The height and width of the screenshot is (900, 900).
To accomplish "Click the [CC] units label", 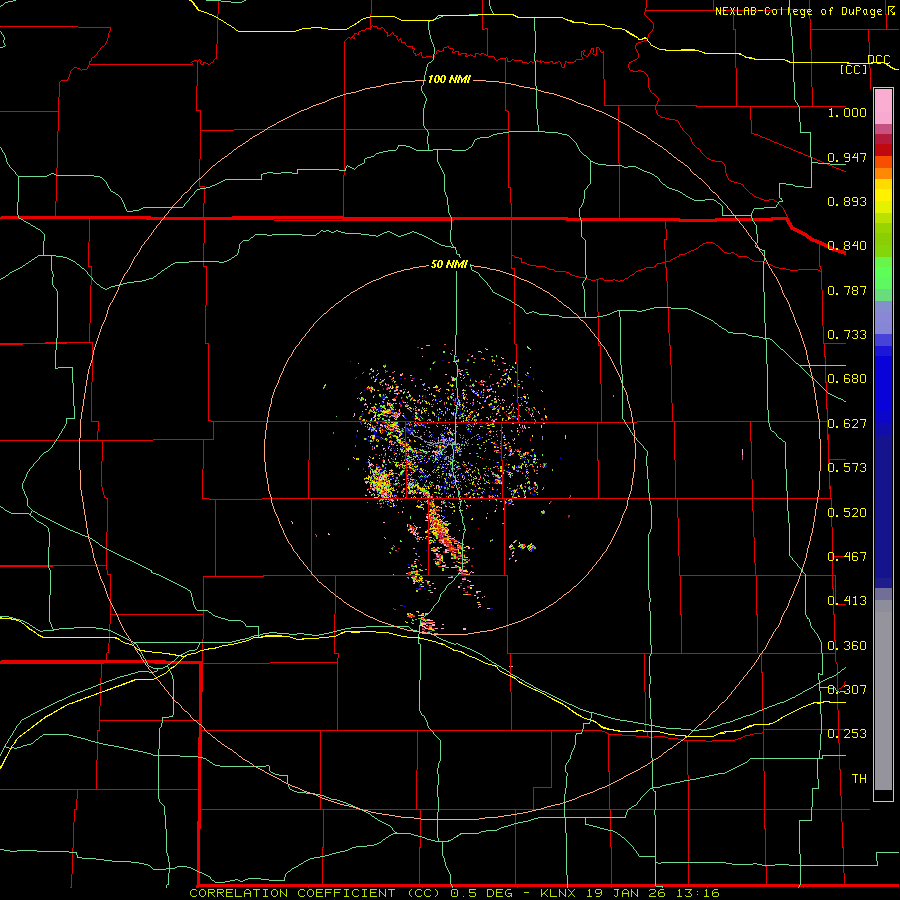I will (854, 69).
